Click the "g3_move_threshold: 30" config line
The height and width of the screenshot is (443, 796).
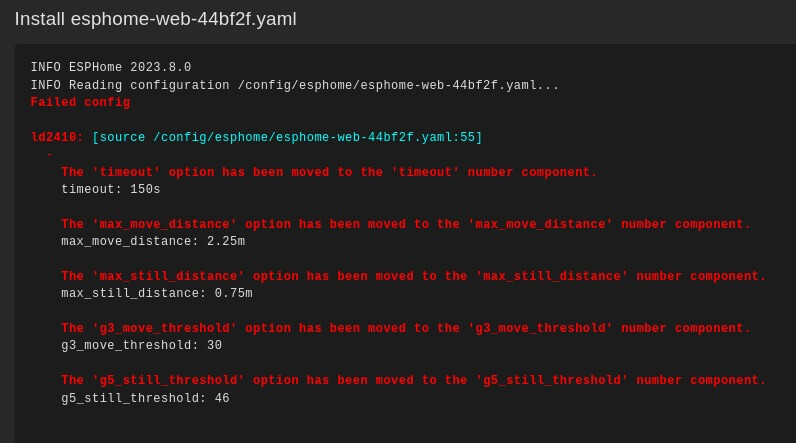click(141, 346)
